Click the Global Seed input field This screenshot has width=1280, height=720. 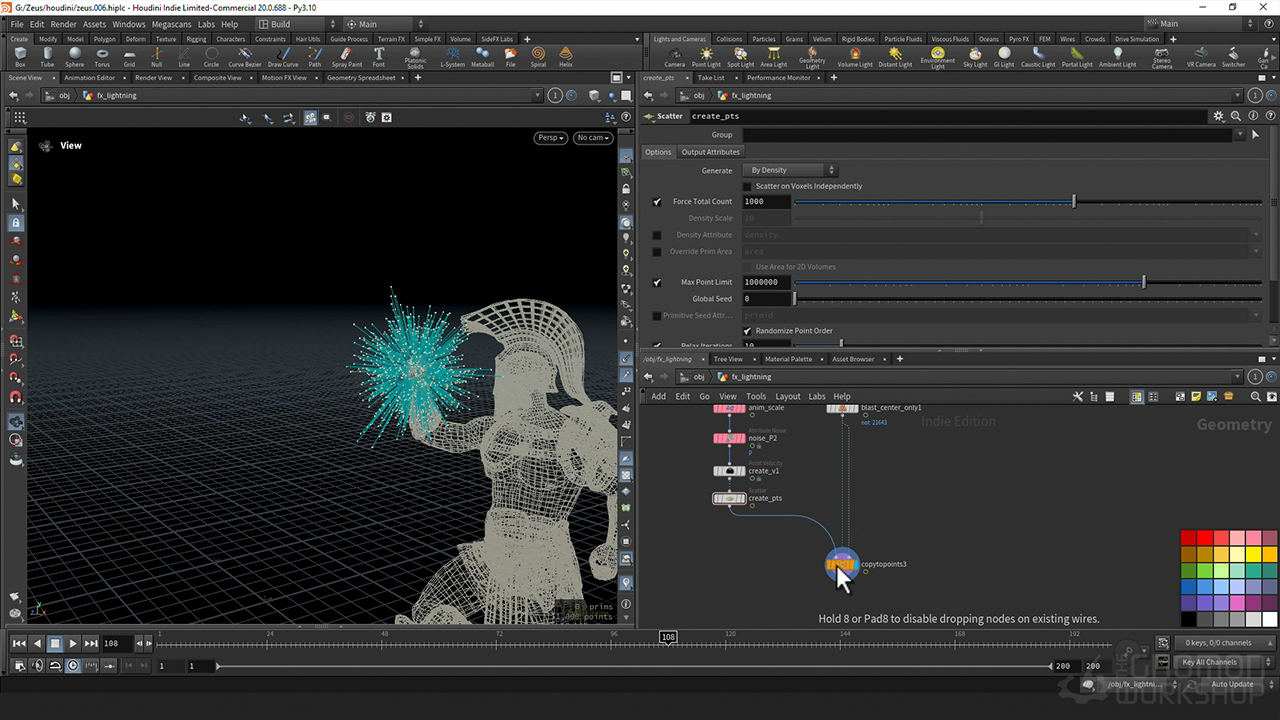click(x=766, y=299)
